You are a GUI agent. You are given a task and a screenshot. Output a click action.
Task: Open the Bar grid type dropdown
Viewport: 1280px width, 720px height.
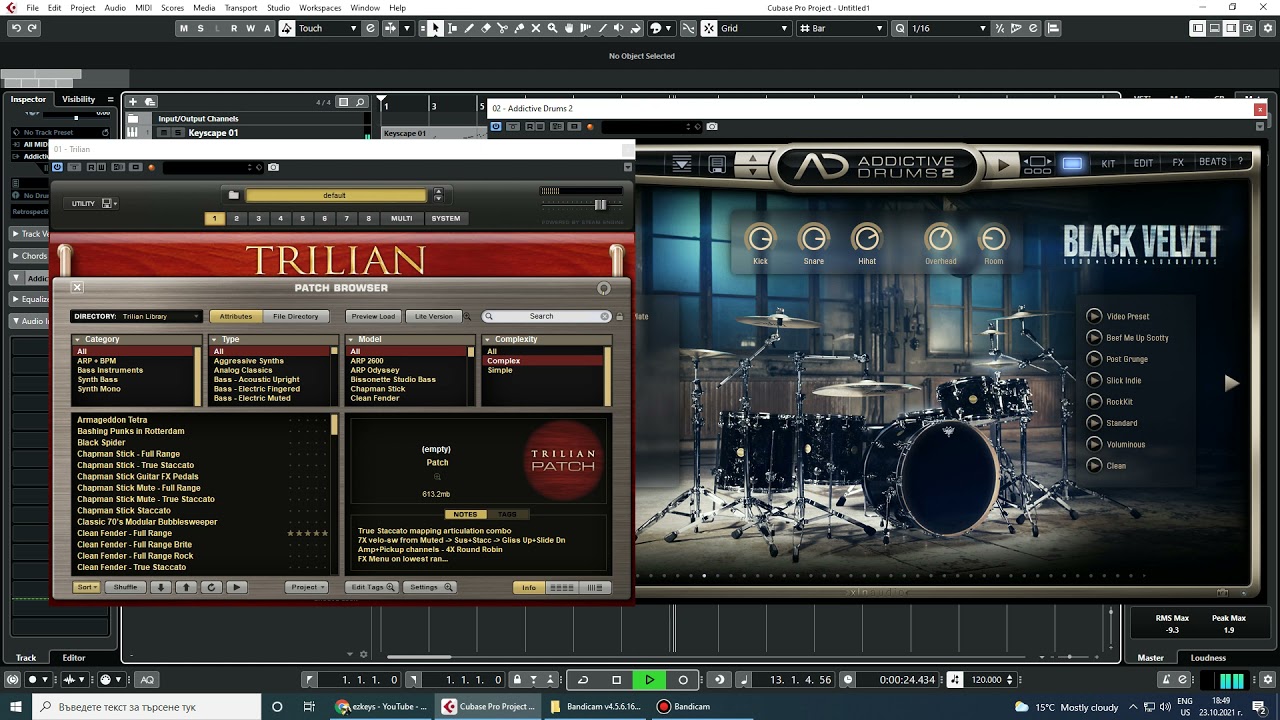[x=842, y=28]
